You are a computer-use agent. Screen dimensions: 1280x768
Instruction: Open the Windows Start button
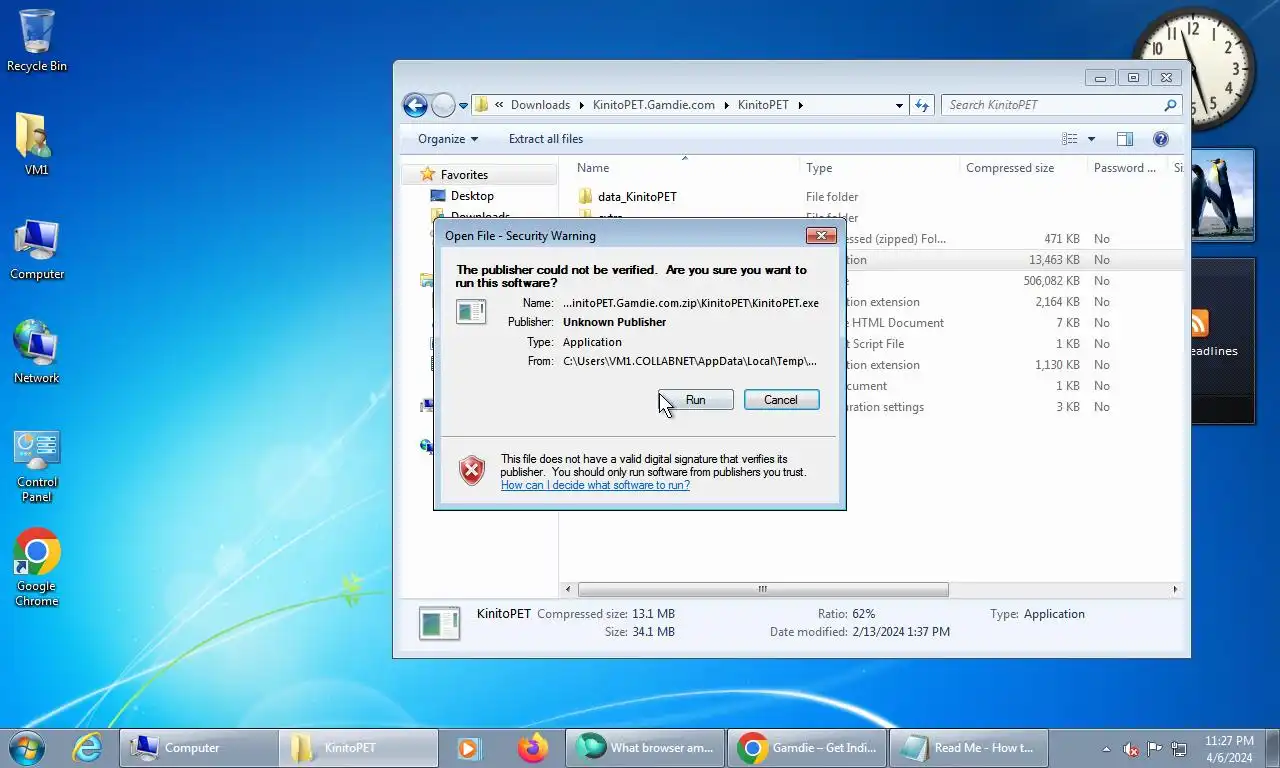click(x=26, y=747)
